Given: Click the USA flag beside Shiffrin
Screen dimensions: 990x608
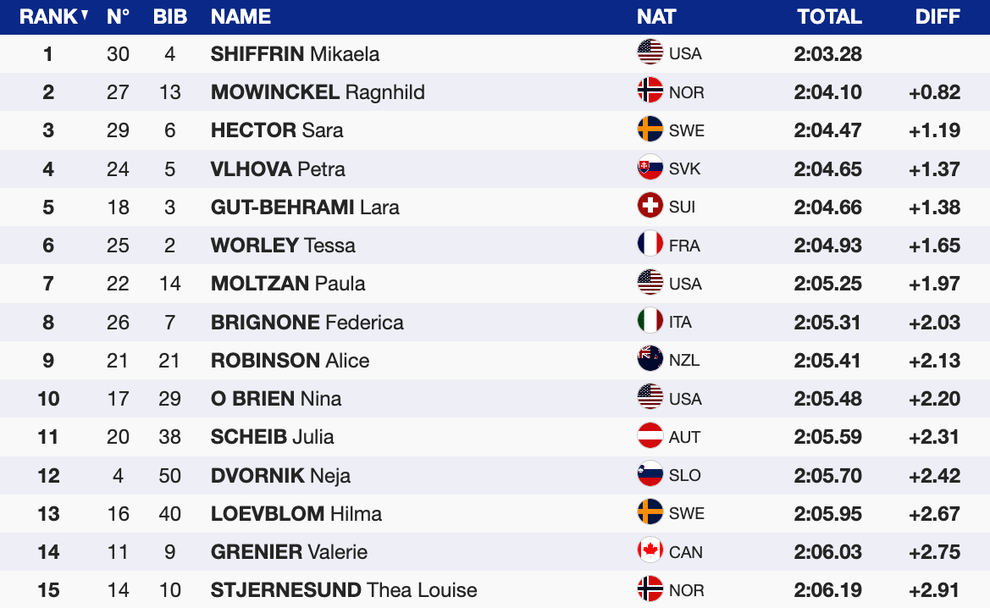Looking at the screenshot, I should point(650,53).
